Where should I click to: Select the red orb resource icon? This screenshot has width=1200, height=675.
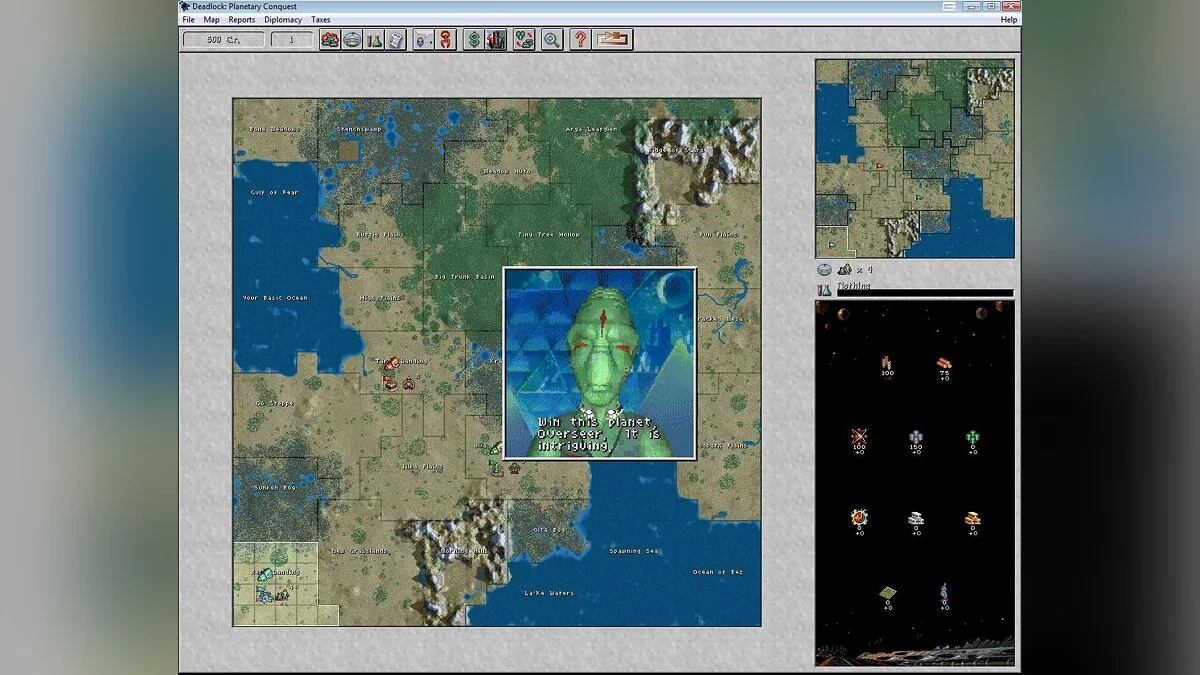pyautogui.click(x=858, y=518)
